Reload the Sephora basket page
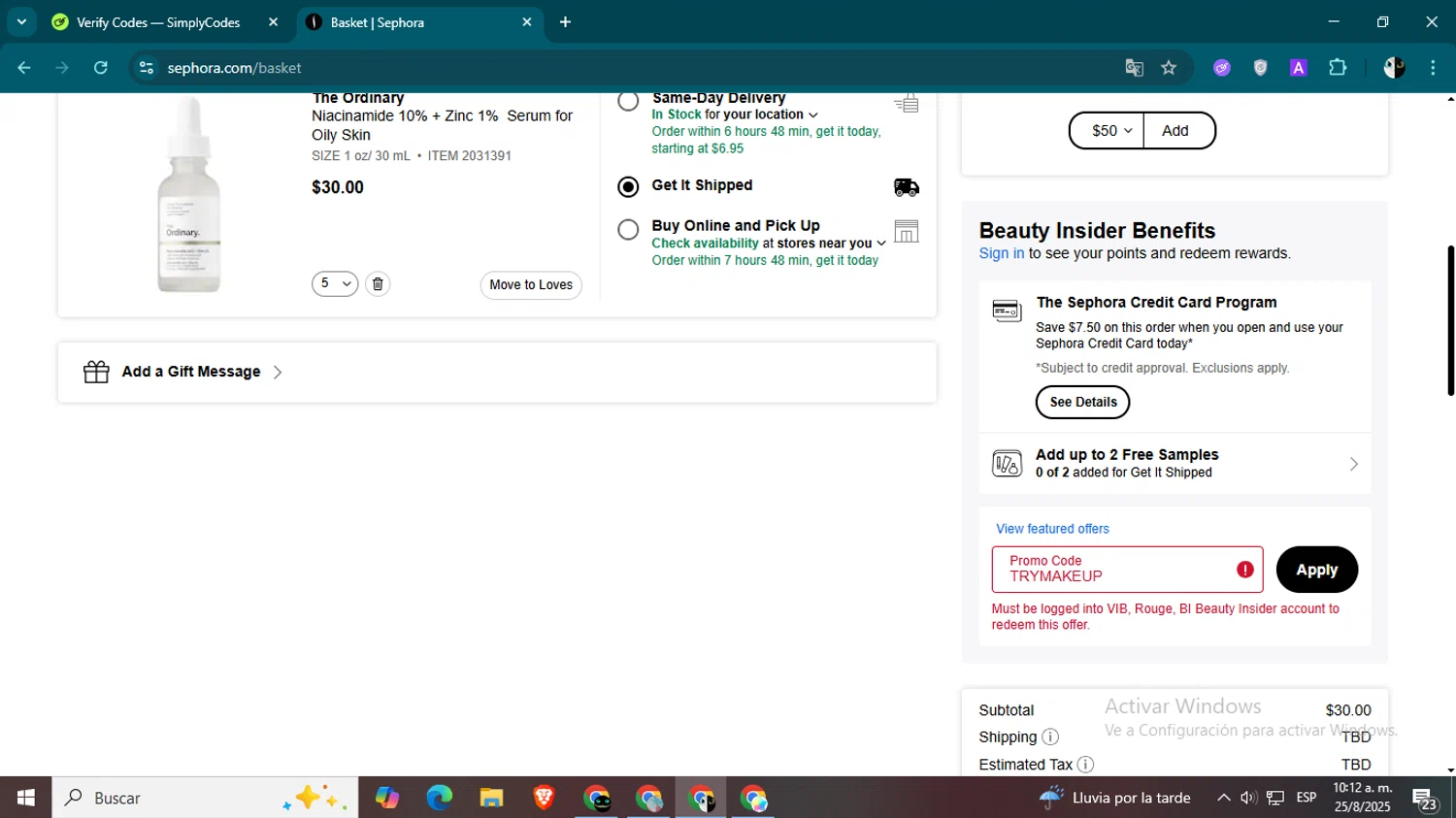Viewport: 1456px width, 818px height. click(x=101, y=68)
